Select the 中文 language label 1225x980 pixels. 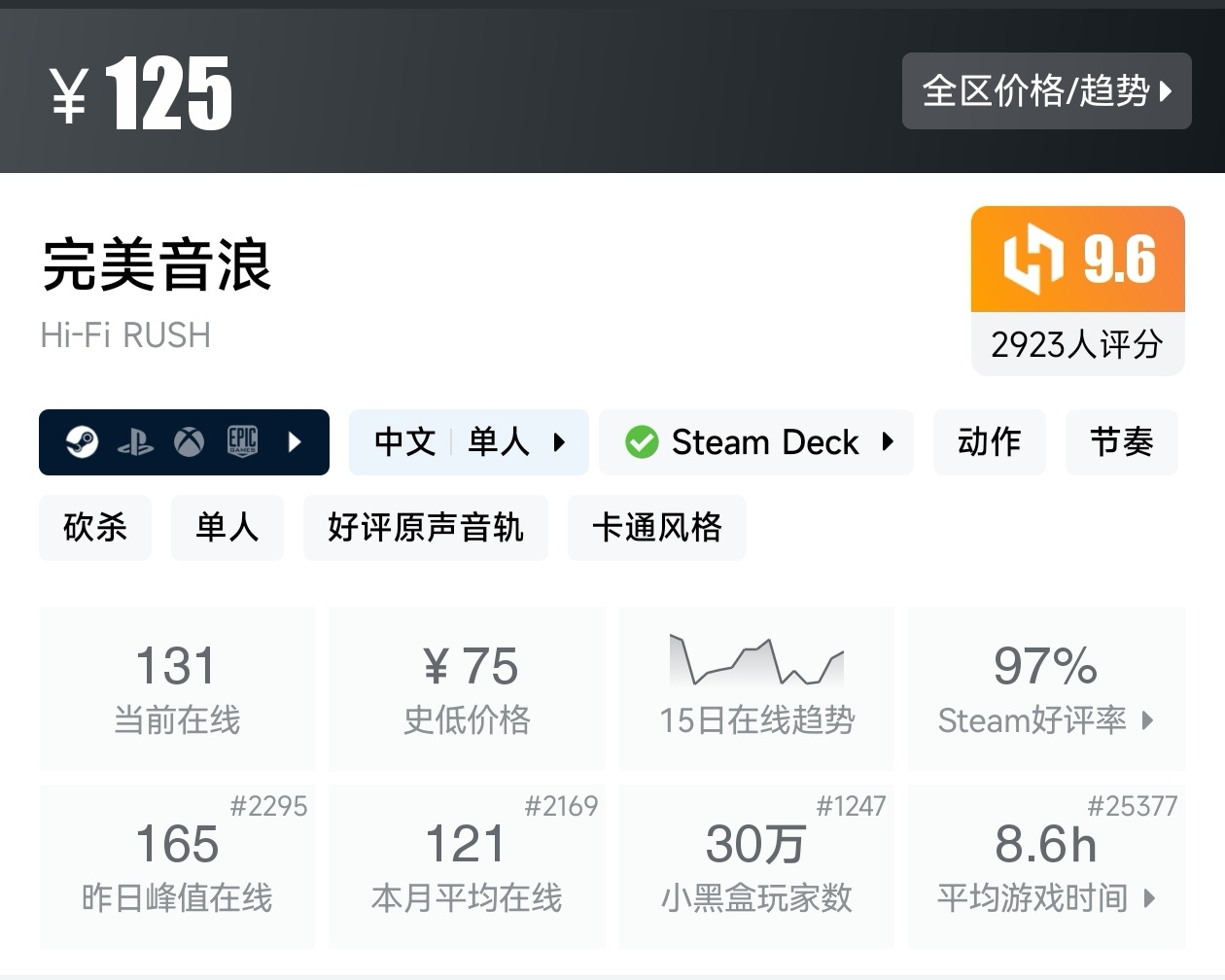coord(405,442)
